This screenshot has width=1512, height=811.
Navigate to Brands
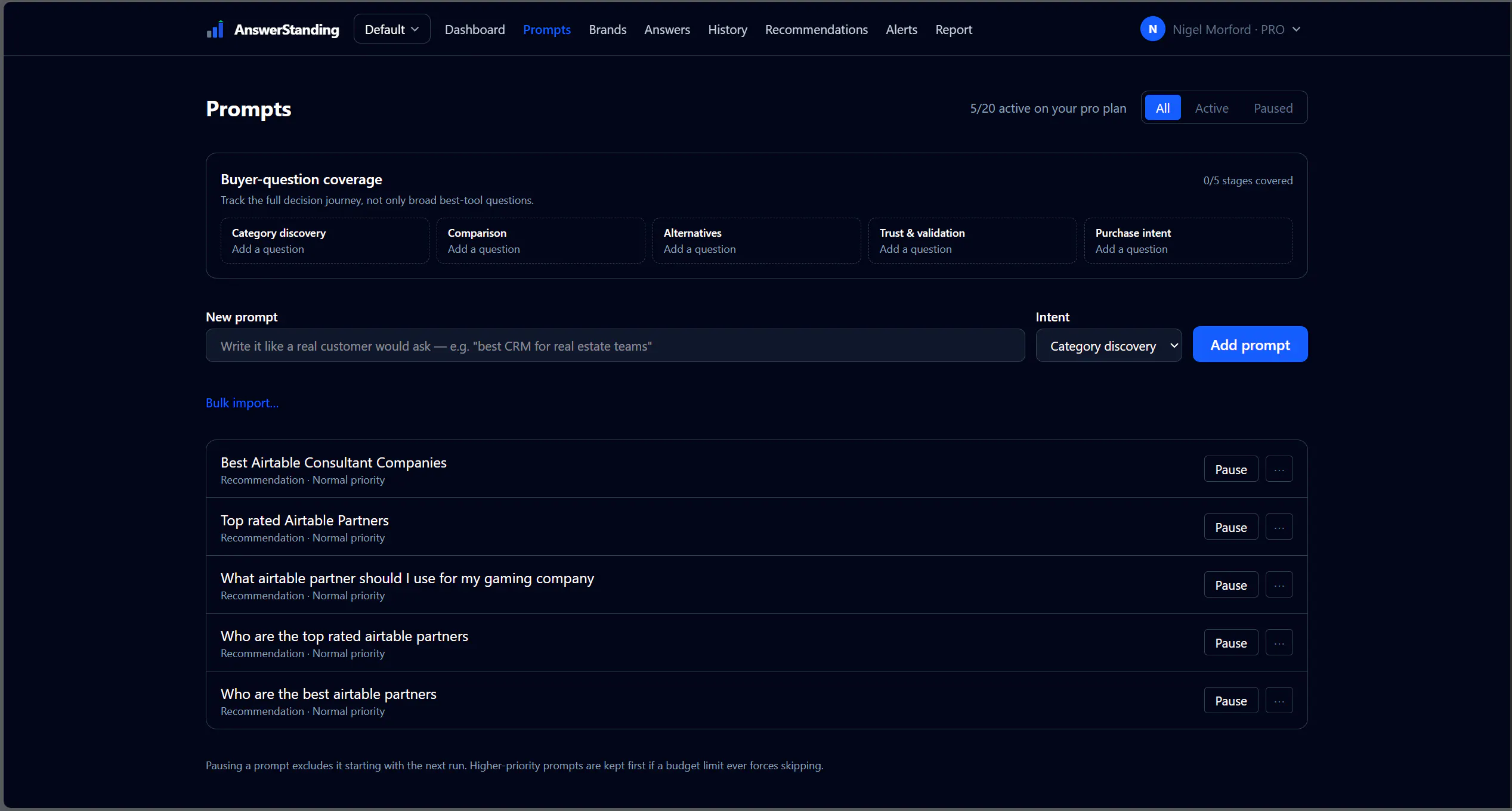608,29
